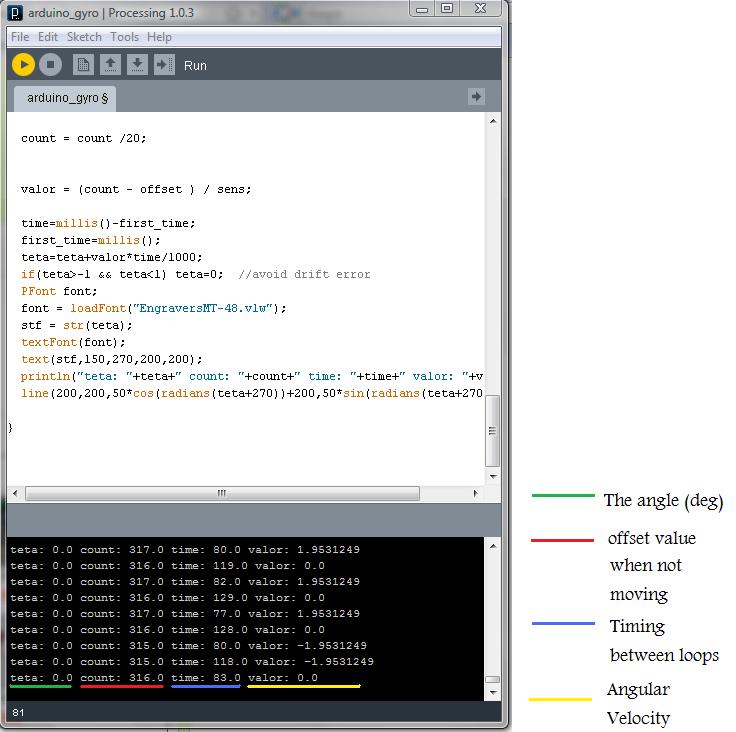The height and width of the screenshot is (732, 736).
Task: Click the line 'text(stf,150,270,200,200);'
Action: click(x=112, y=359)
